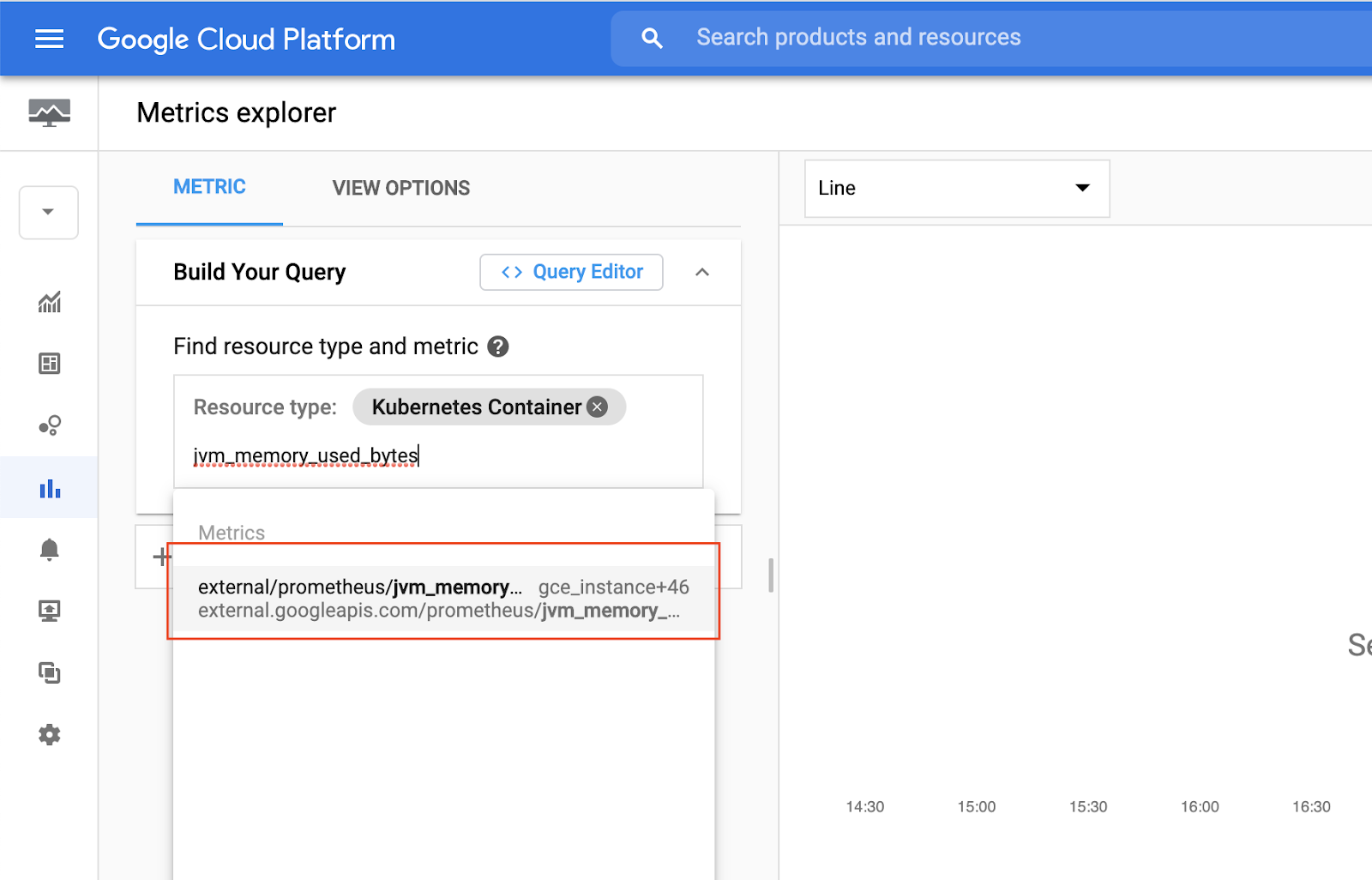Open Uptime checks monitor icon

[x=49, y=611]
